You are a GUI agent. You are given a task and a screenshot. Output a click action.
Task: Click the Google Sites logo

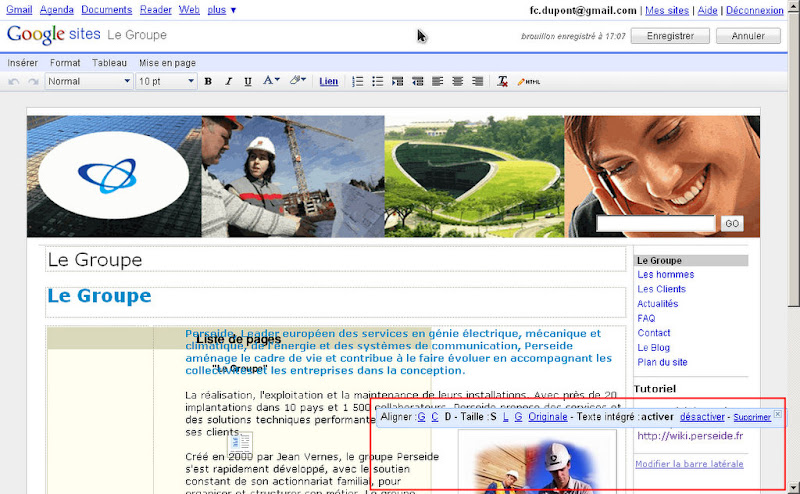(x=54, y=35)
